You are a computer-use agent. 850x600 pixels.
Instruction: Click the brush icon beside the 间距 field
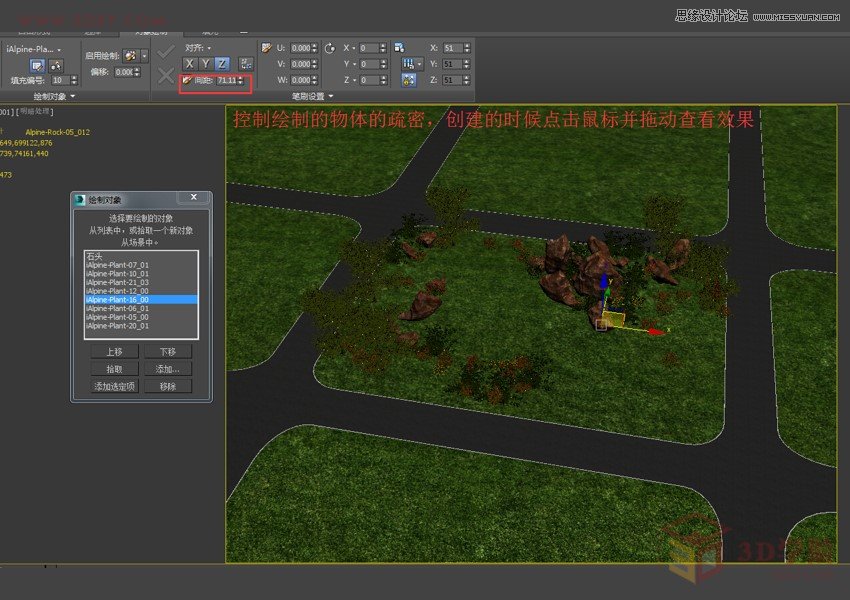pos(185,80)
